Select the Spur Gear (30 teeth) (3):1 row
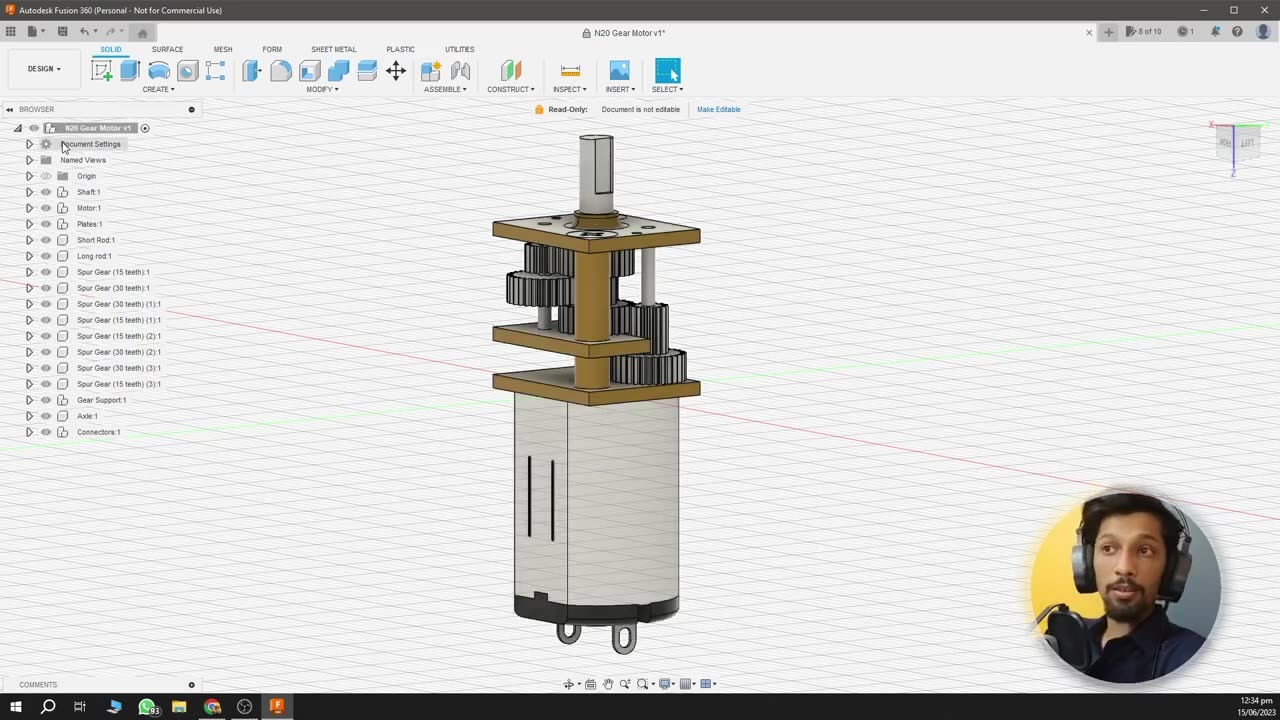This screenshot has height=720, width=1280. tap(118, 368)
